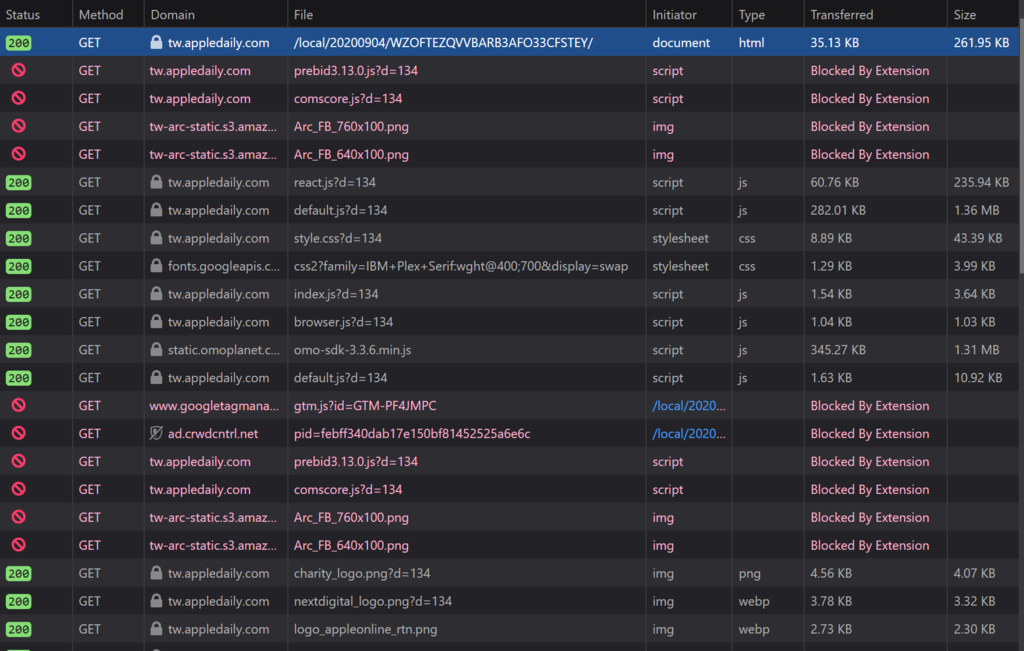This screenshot has width=1024, height=651.
Task: Click the lock icon next to static.omoplanet domain
Action: tap(156, 350)
